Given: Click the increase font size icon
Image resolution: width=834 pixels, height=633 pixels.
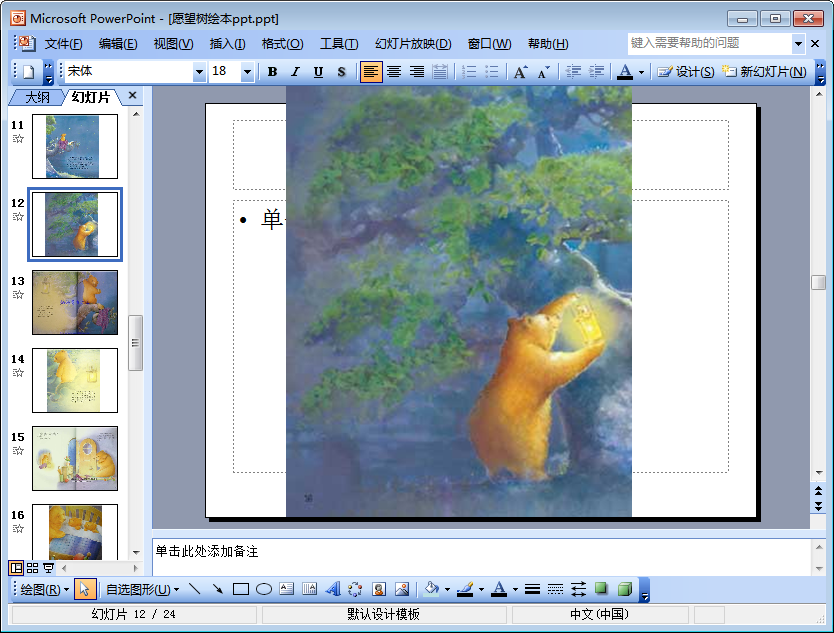Looking at the screenshot, I should pos(520,72).
